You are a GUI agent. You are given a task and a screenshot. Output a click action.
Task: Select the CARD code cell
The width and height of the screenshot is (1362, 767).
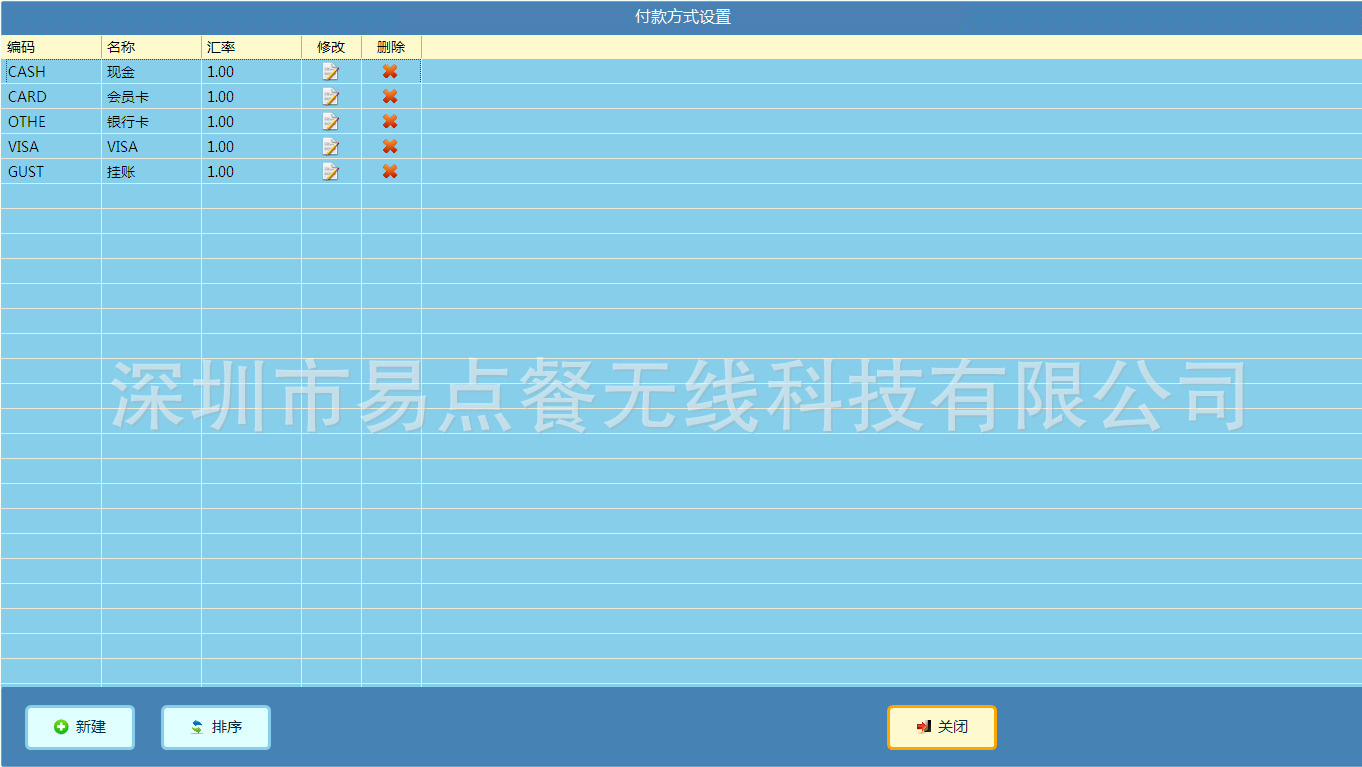click(x=51, y=97)
